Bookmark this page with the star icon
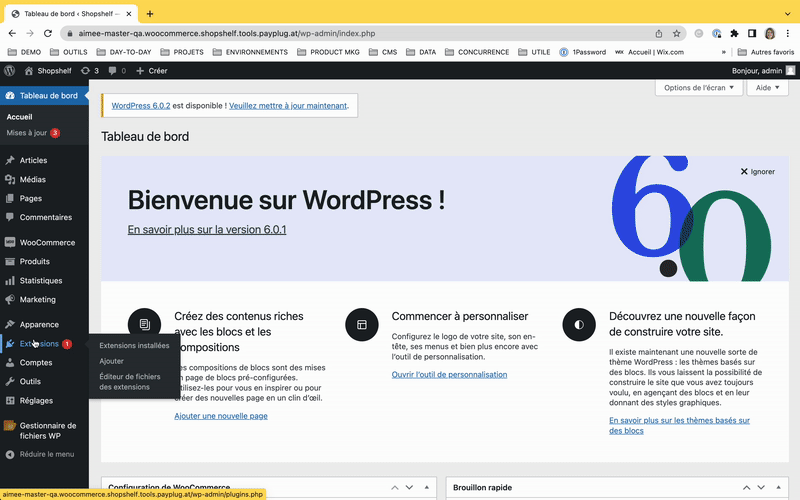This screenshot has height=500, width=800. tap(677, 34)
